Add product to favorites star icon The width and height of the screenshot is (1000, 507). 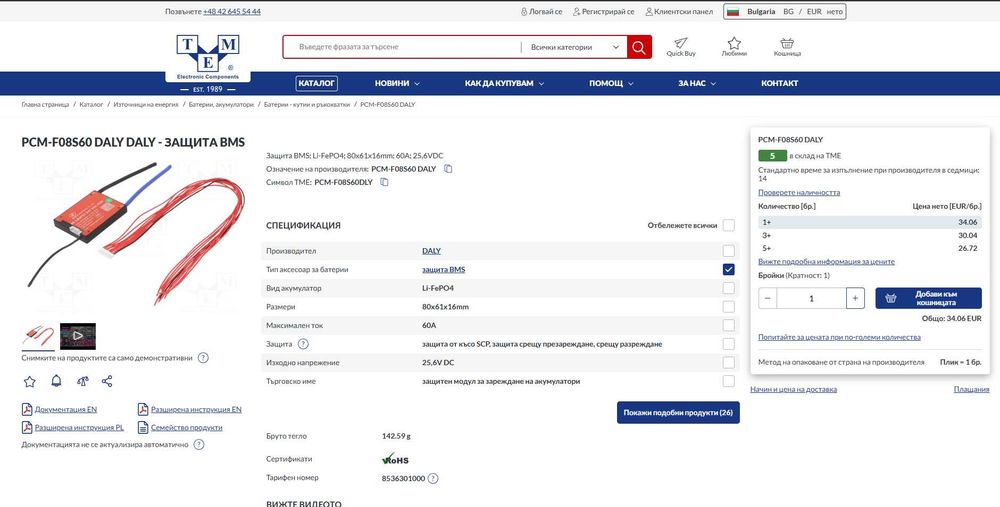29,381
